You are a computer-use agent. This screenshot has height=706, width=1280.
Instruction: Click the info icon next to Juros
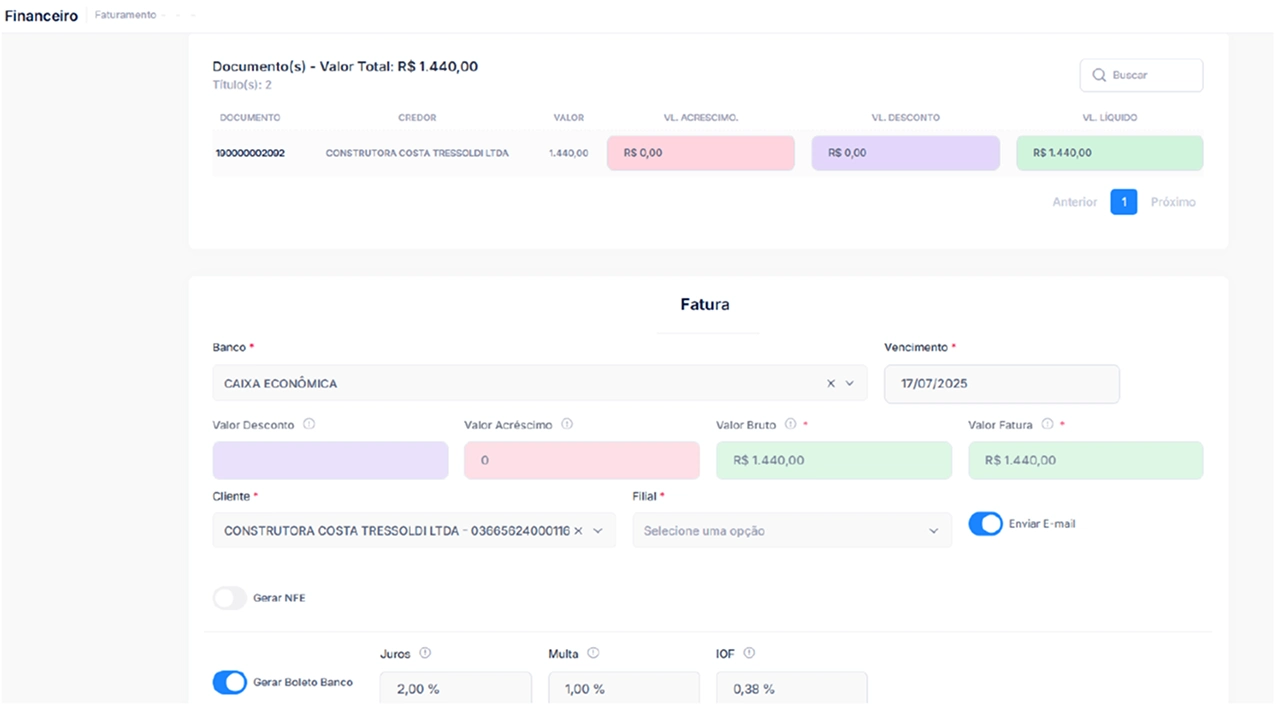[x=425, y=653]
